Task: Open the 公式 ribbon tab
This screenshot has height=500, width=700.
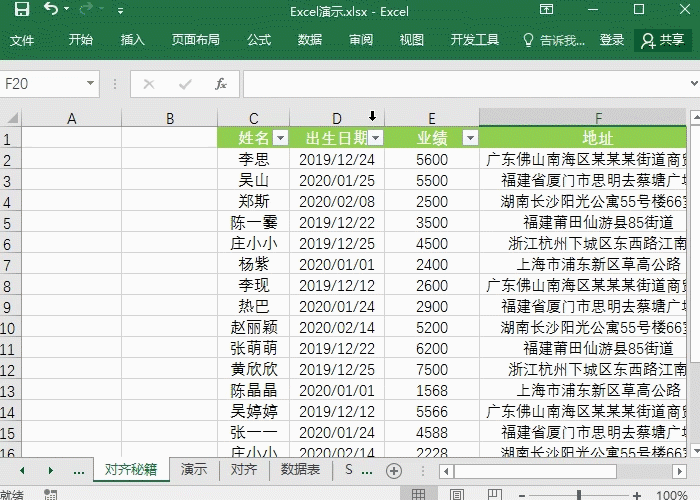Action: tap(259, 40)
